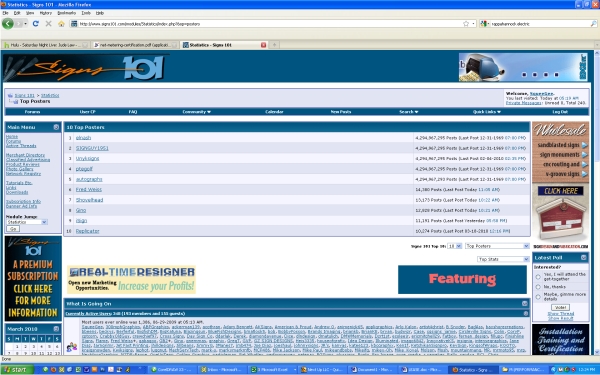Go to the Firefox home page icon
Image resolution: width=600 pixels, height=375 pixels.
click(x=61, y=24)
